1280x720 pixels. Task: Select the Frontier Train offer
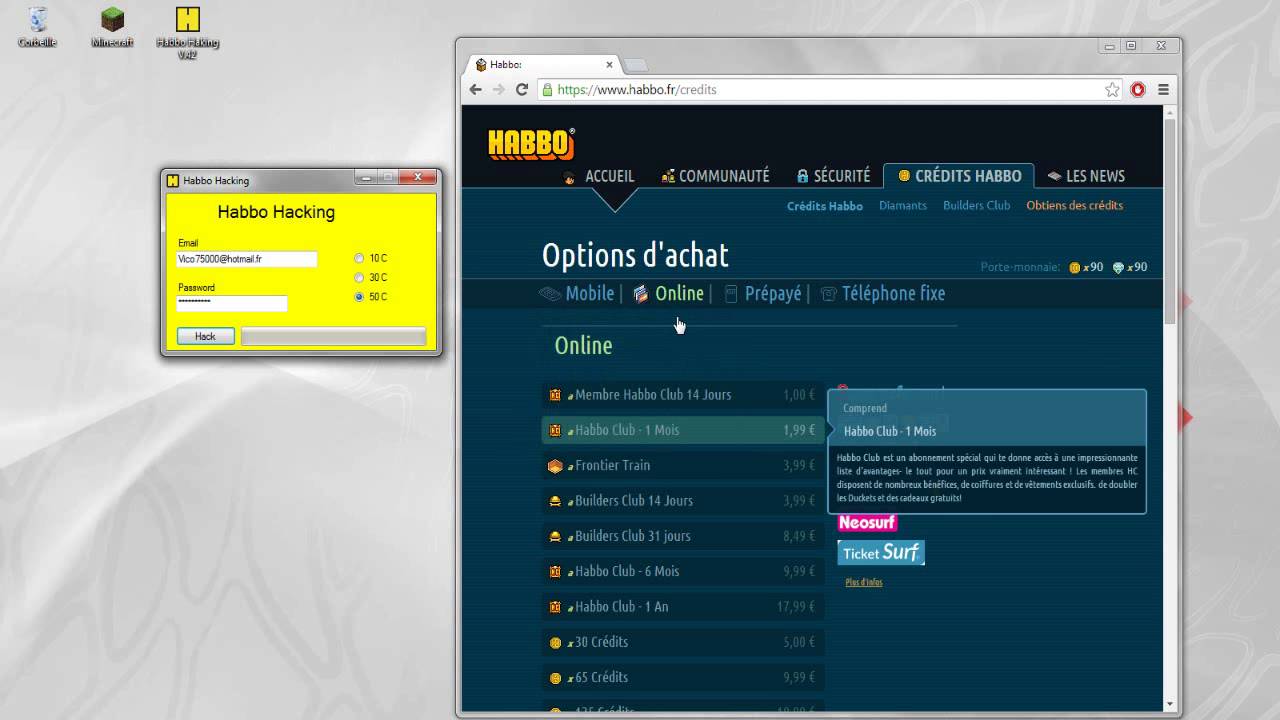coord(683,465)
